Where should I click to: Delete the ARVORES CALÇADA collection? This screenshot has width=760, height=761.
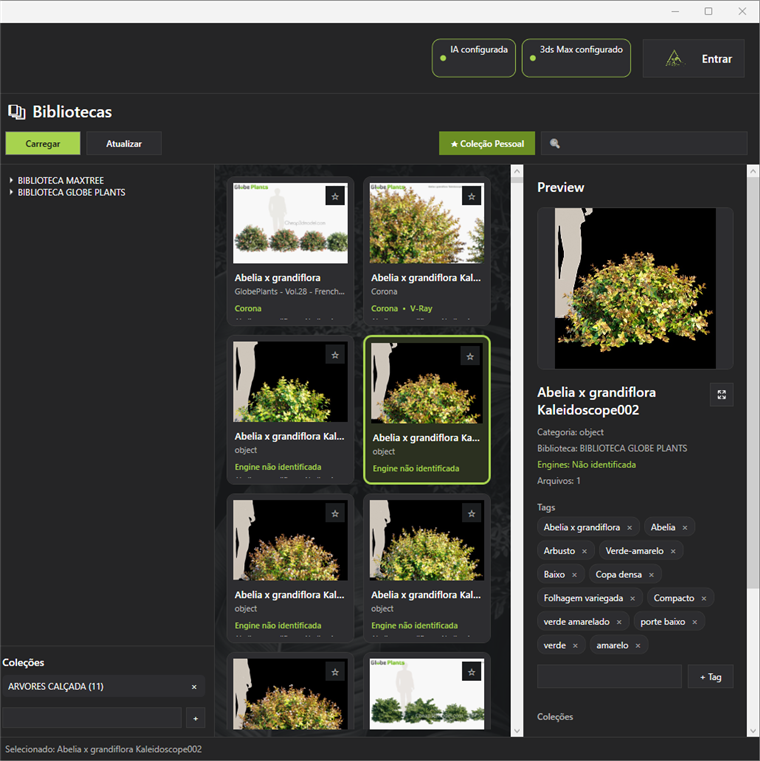(194, 687)
